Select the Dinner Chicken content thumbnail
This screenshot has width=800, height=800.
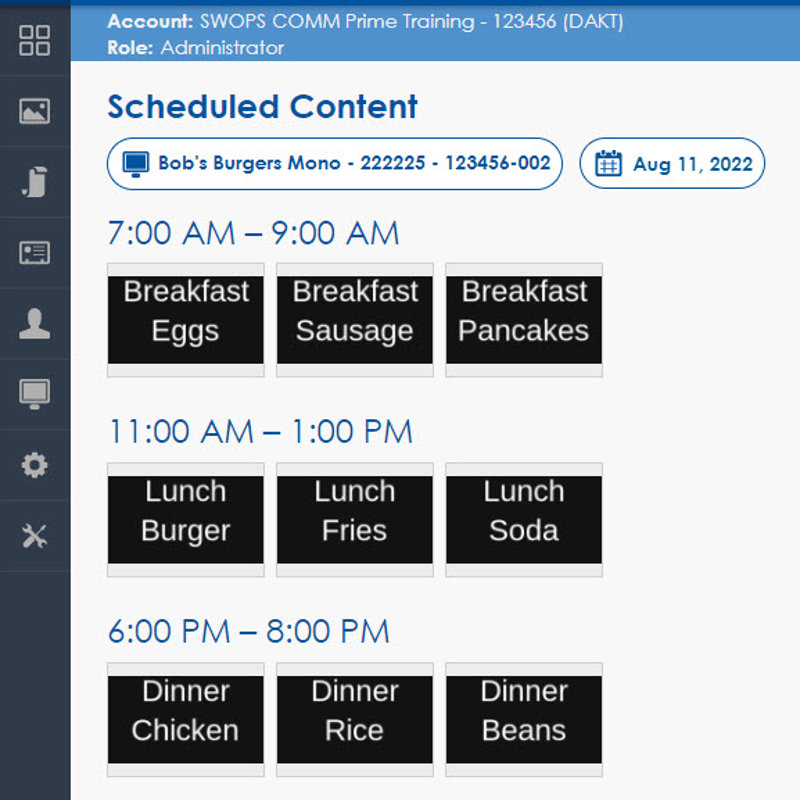coord(186,720)
